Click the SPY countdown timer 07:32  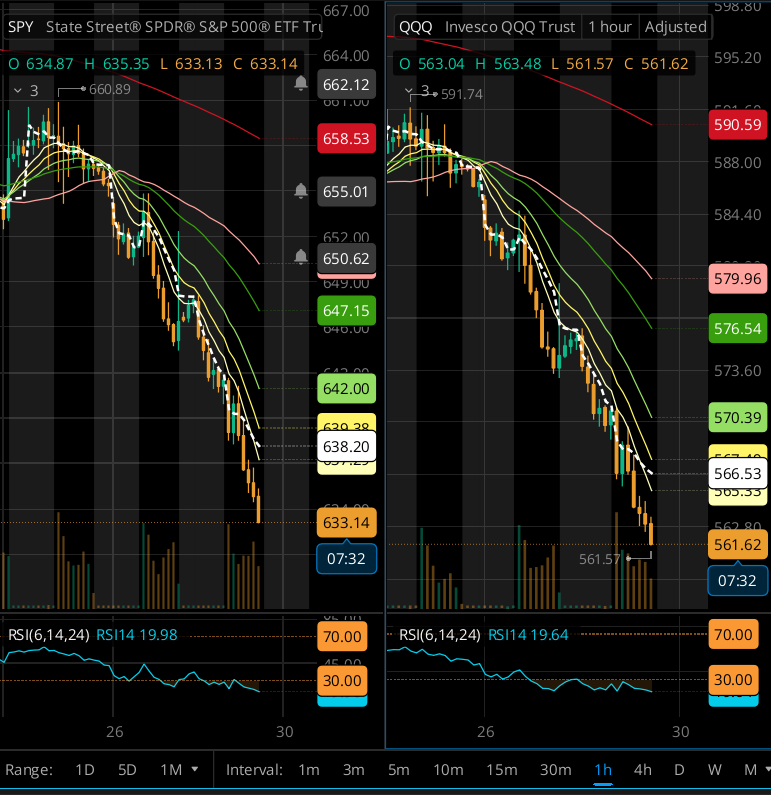pyautogui.click(x=347, y=559)
